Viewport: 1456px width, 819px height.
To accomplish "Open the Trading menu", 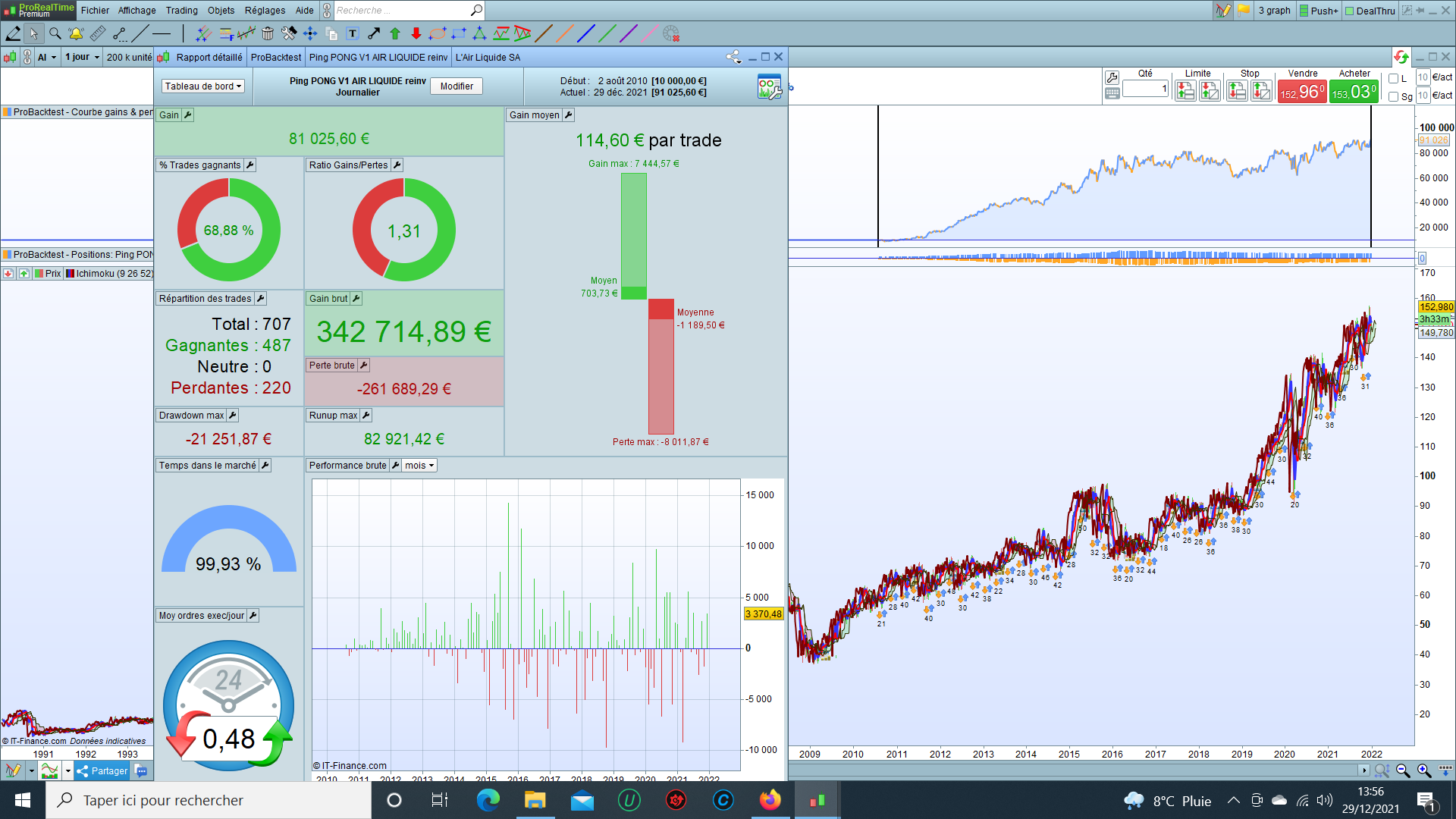I will click(181, 11).
